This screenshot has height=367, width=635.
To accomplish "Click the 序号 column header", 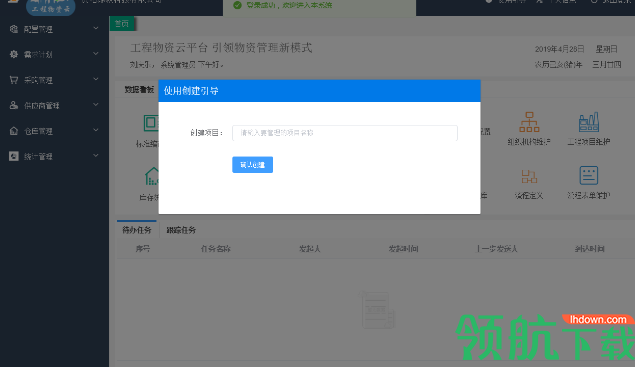I will coord(143,248).
